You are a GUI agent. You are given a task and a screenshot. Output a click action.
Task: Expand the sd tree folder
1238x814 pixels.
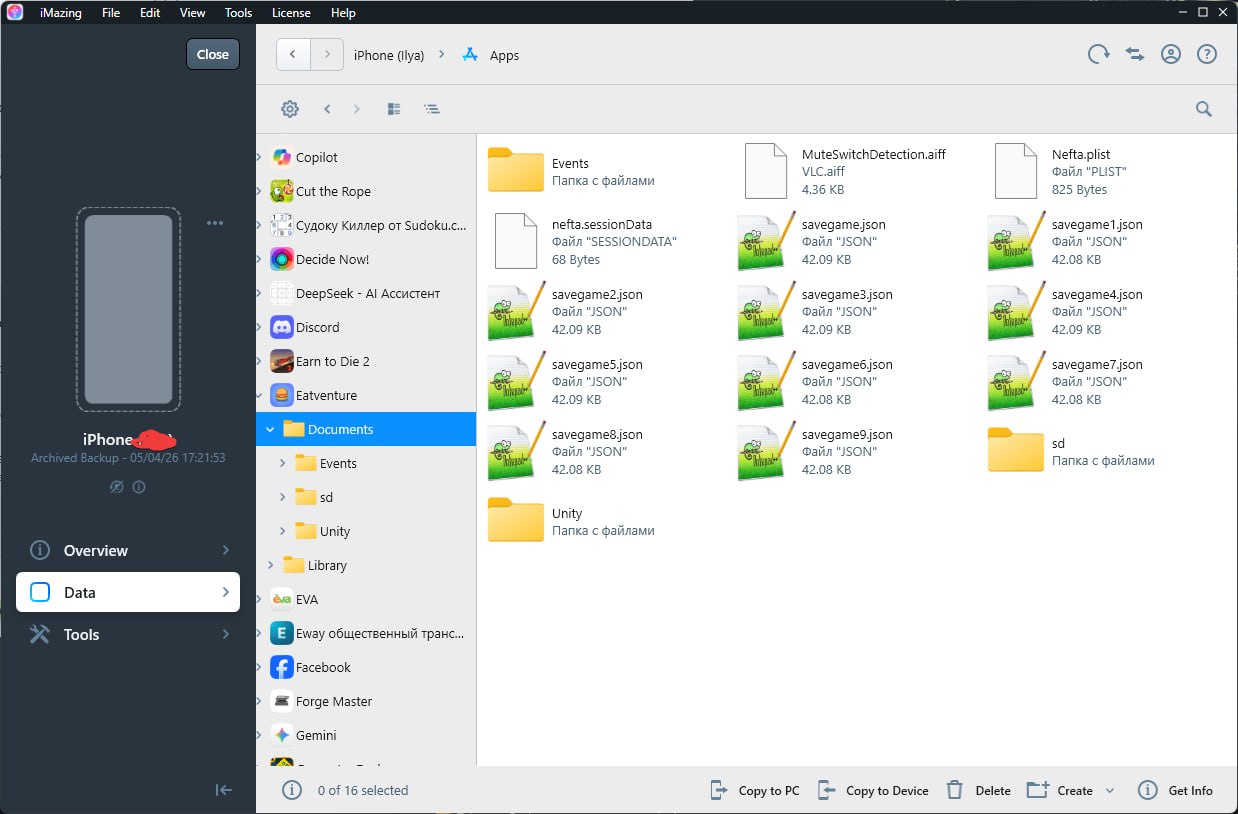click(283, 497)
